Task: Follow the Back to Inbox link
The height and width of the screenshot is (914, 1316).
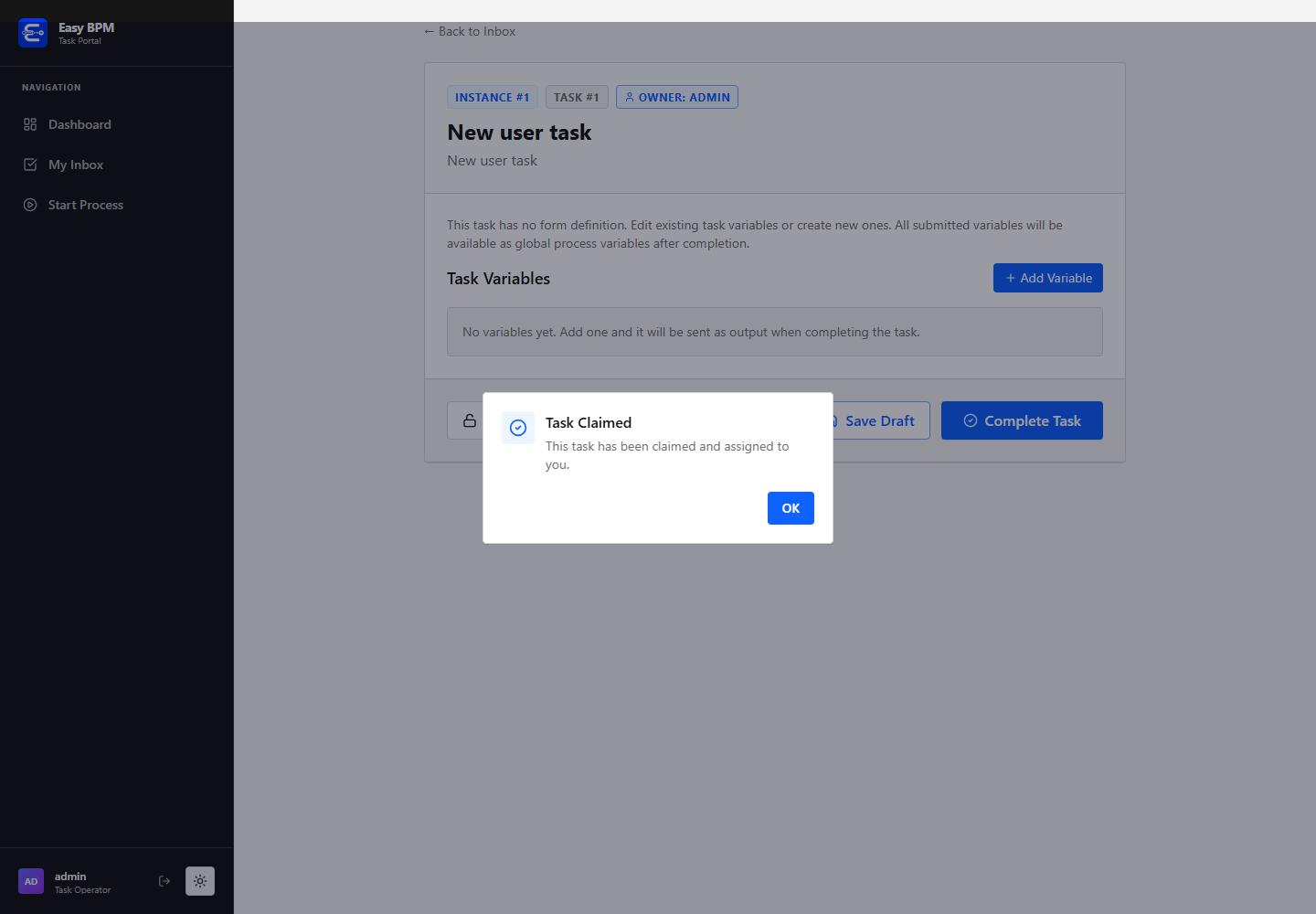Action: coord(470,31)
